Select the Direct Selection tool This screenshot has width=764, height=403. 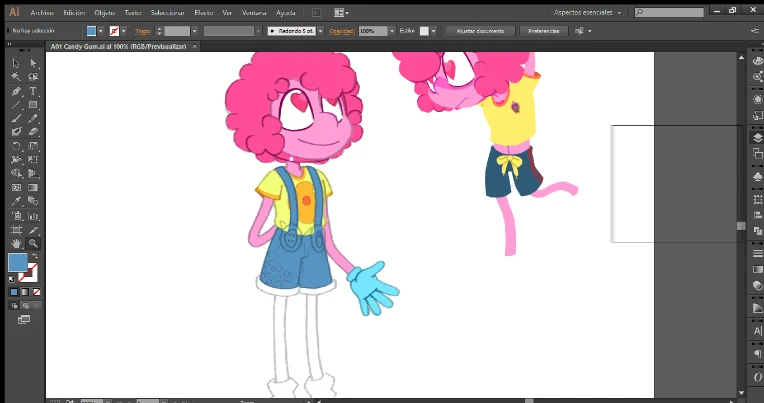tap(33, 63)
